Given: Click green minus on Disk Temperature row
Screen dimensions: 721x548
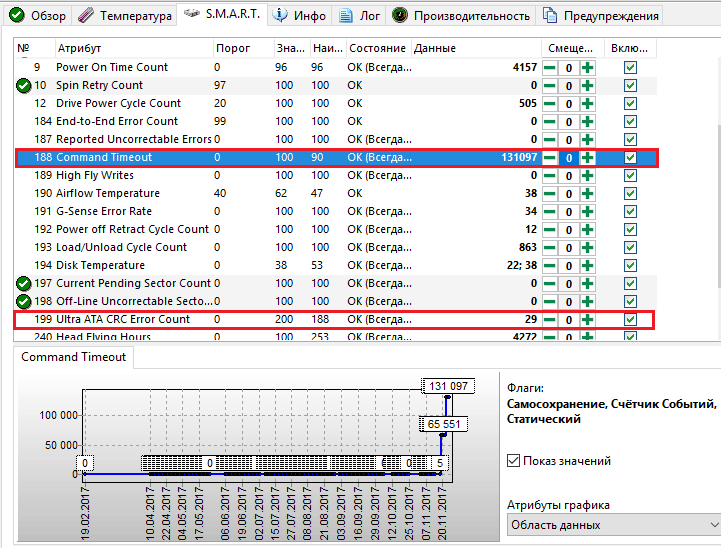Looking at the screenshot, I should [x=550, y=265].
